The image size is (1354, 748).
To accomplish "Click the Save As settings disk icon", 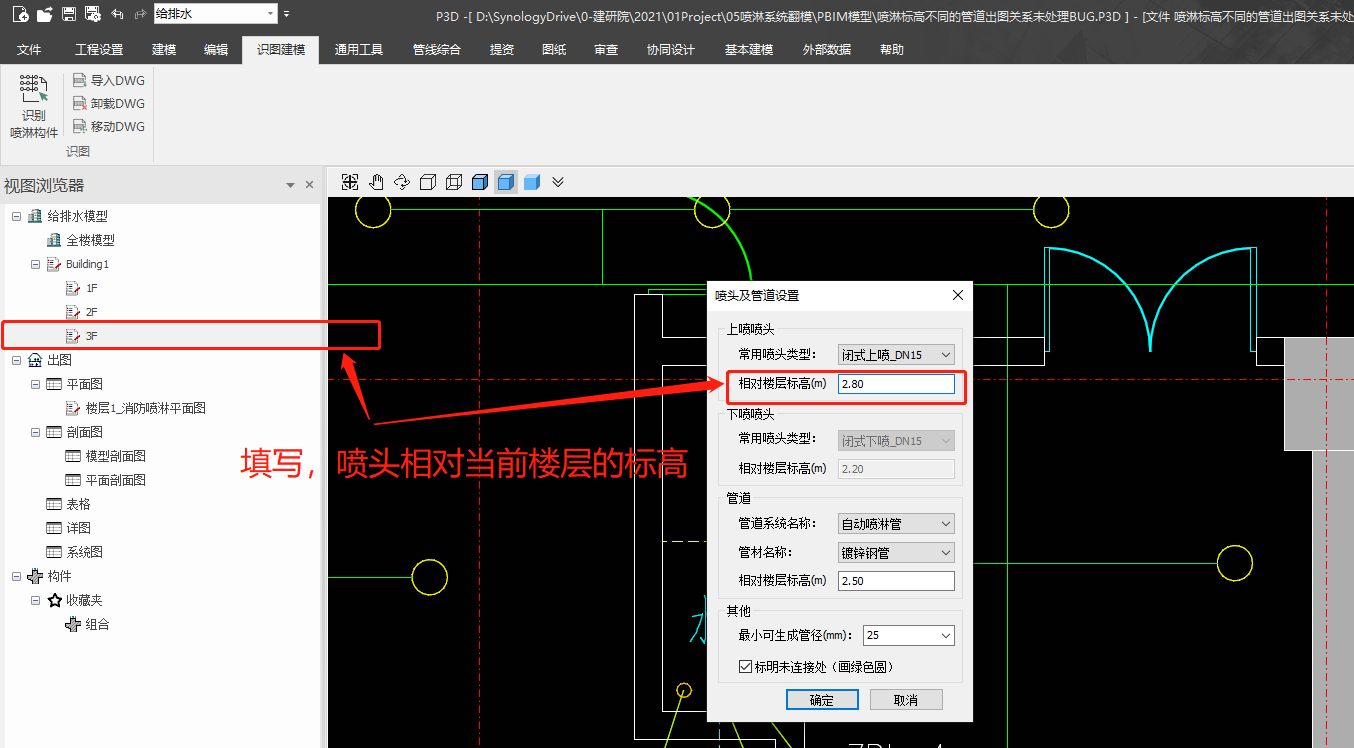I will (93, 14).
